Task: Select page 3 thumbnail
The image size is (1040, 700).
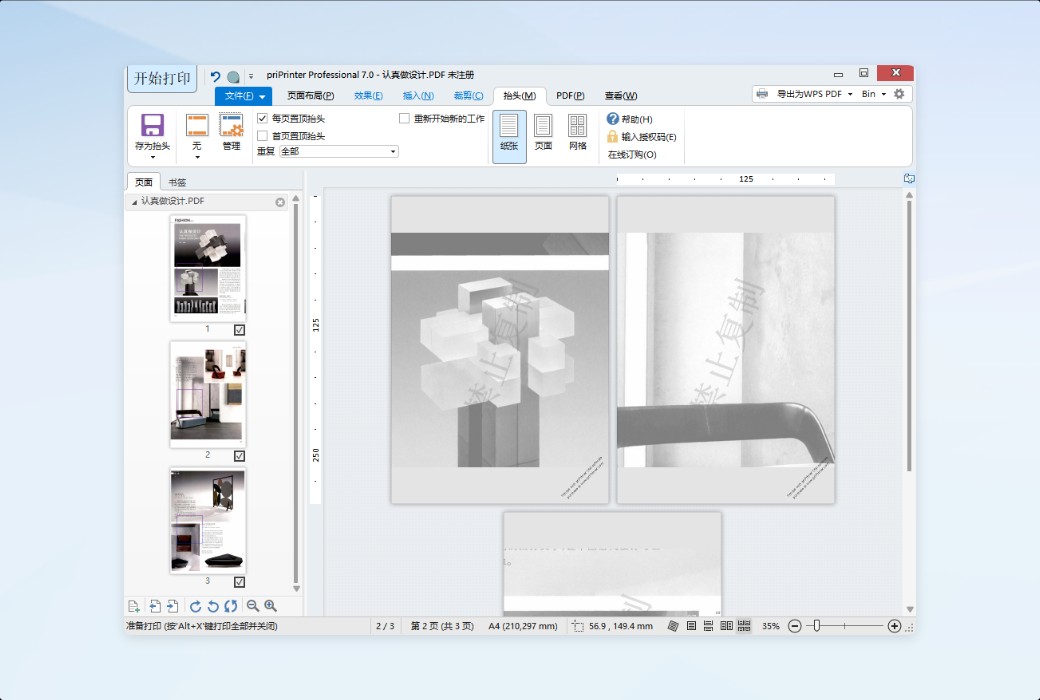Action: point(208,520)
